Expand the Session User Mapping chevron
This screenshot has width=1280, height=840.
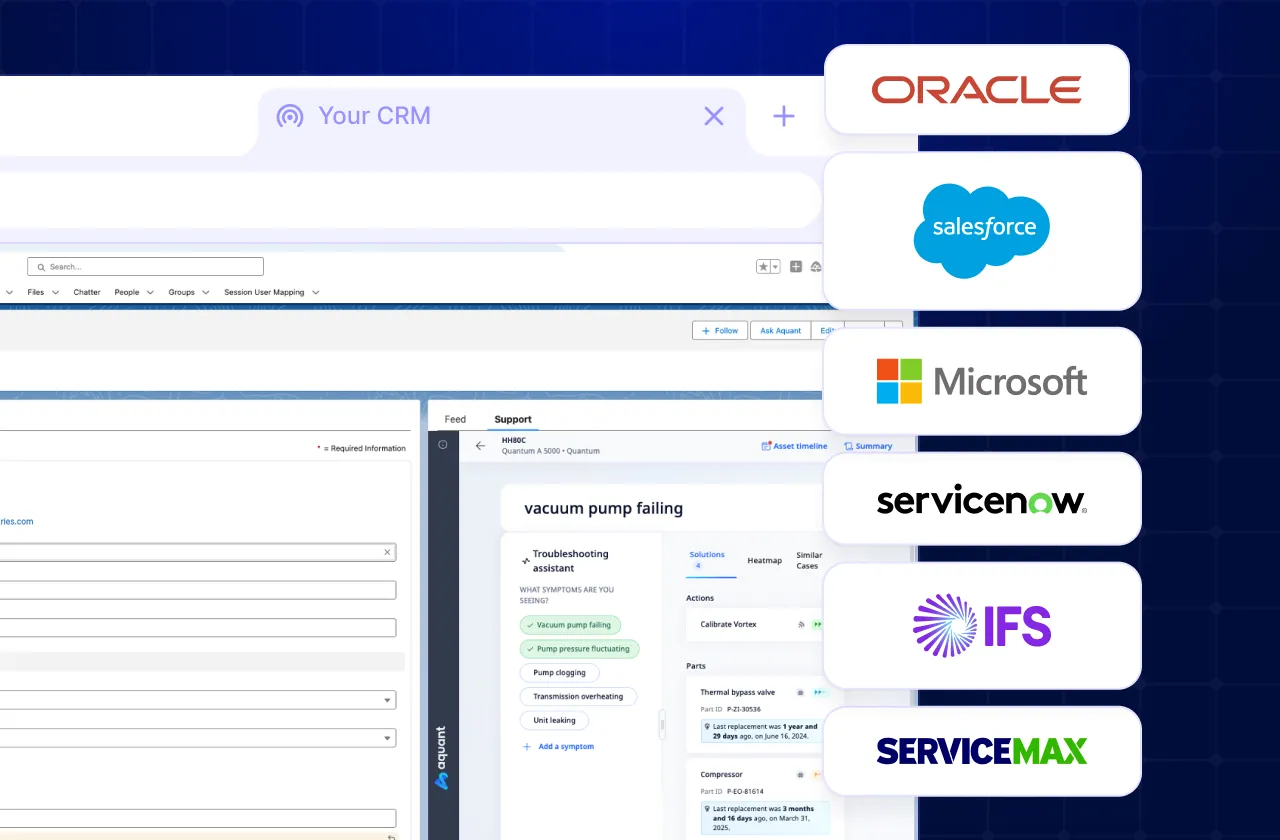click(315, 293)
